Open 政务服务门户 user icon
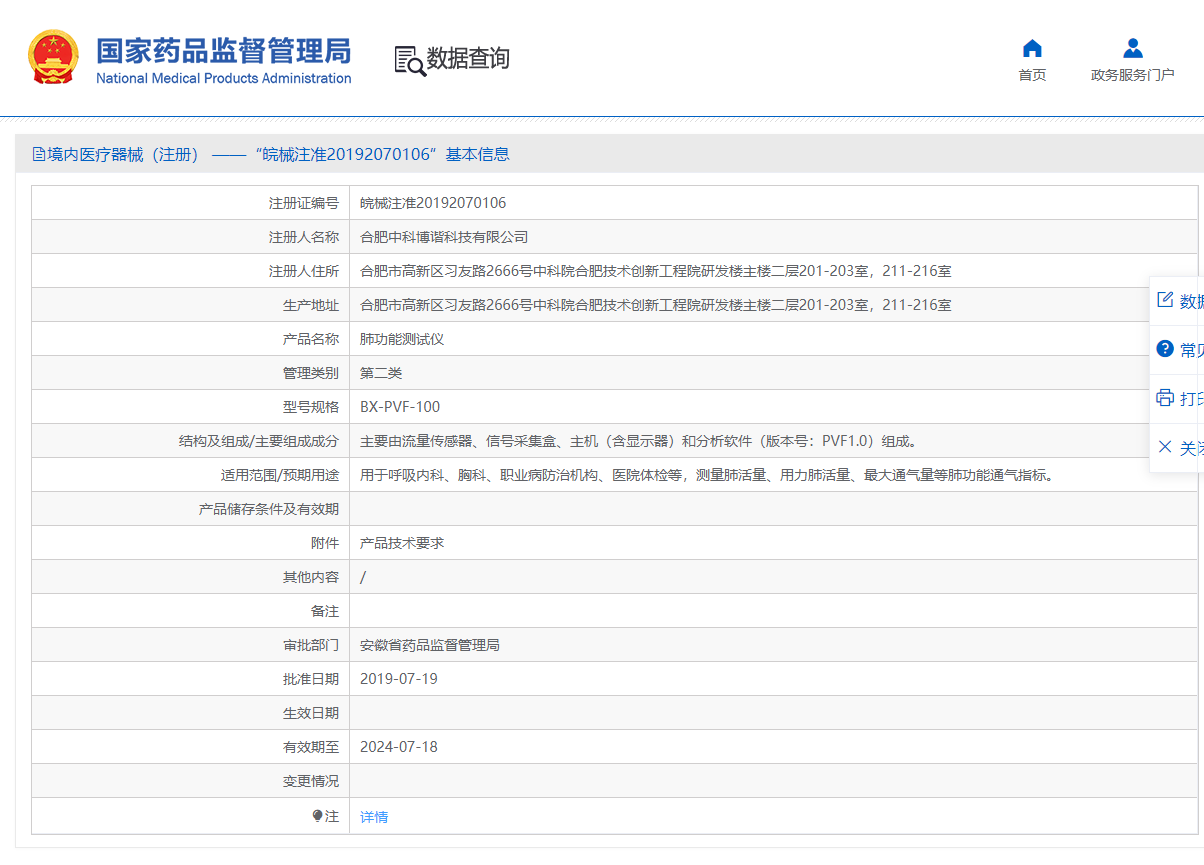 pos(1133,48)
